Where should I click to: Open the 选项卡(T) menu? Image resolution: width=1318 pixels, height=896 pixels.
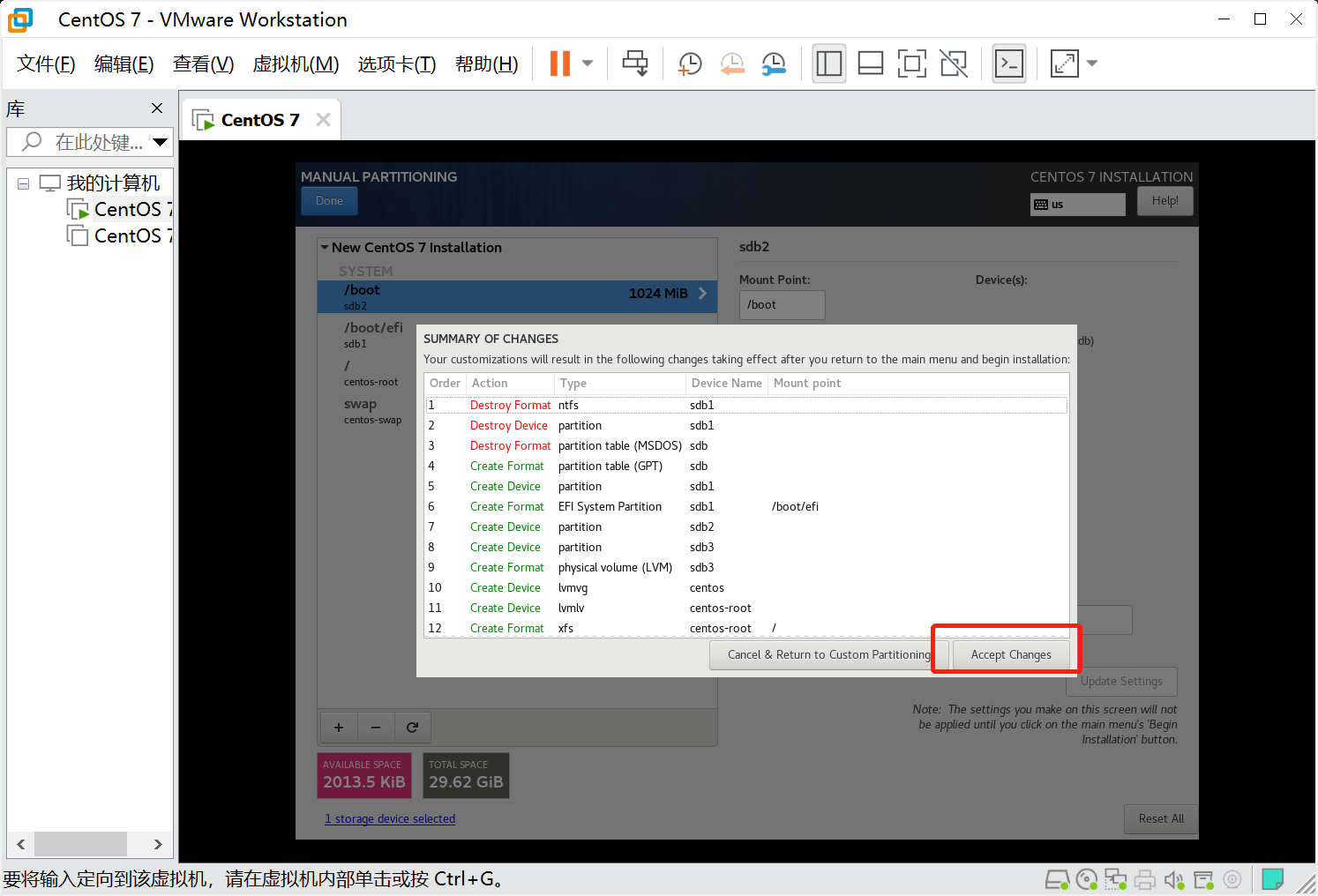pos(397,63)
